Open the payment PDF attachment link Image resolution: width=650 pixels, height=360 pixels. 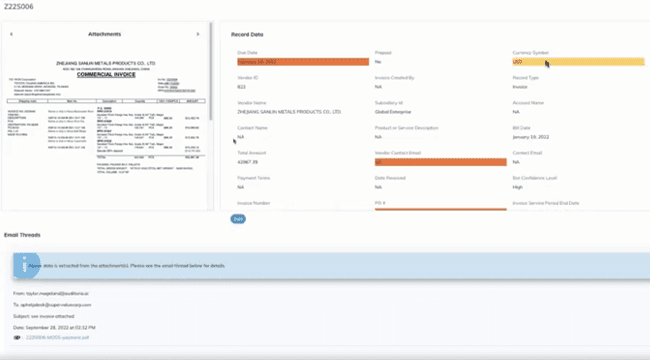[57, 338]
